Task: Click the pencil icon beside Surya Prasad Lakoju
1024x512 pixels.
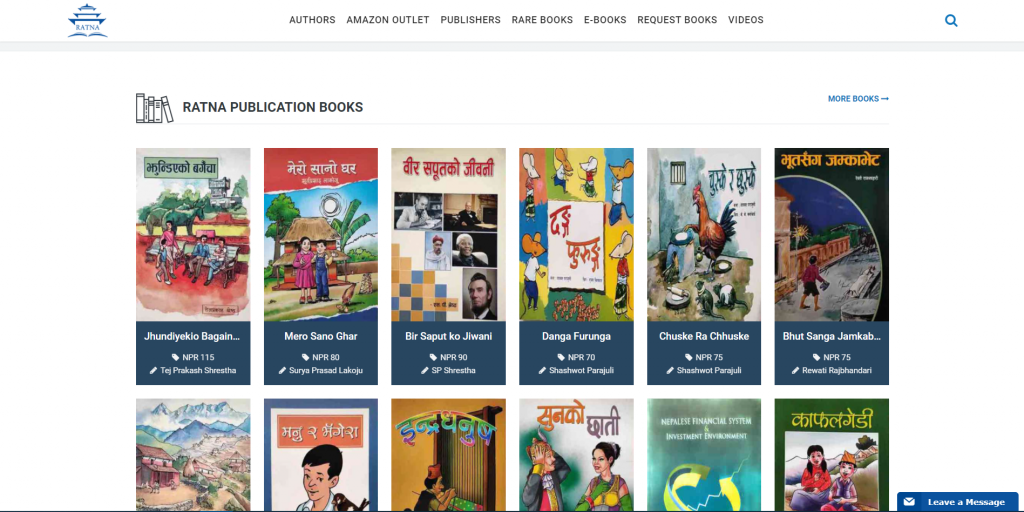Action: (x=283, y=370)
